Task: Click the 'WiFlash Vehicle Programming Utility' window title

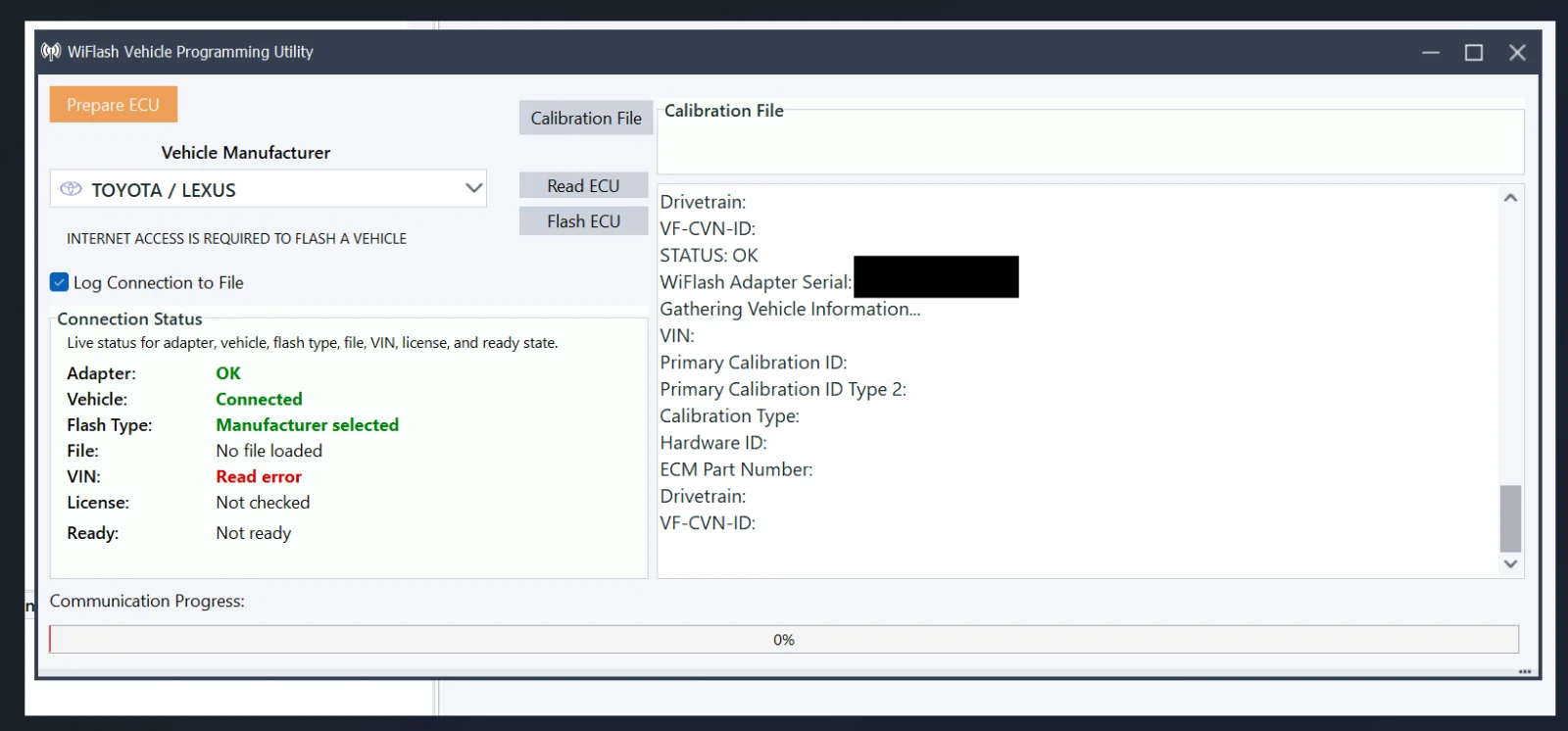Action: tap(190, 52)
